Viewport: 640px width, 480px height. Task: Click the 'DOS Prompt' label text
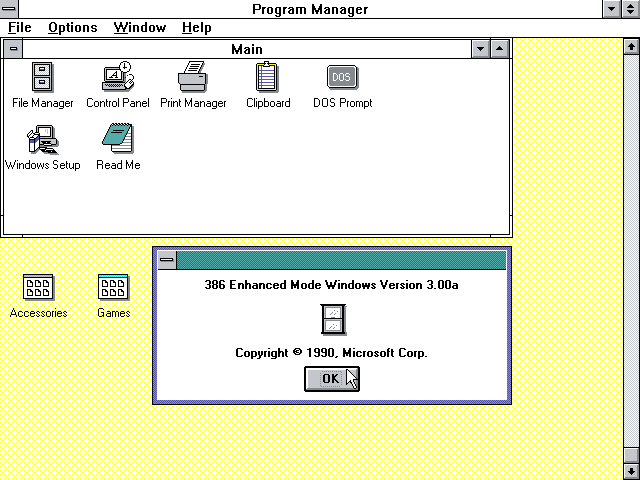tap(343, 103)
